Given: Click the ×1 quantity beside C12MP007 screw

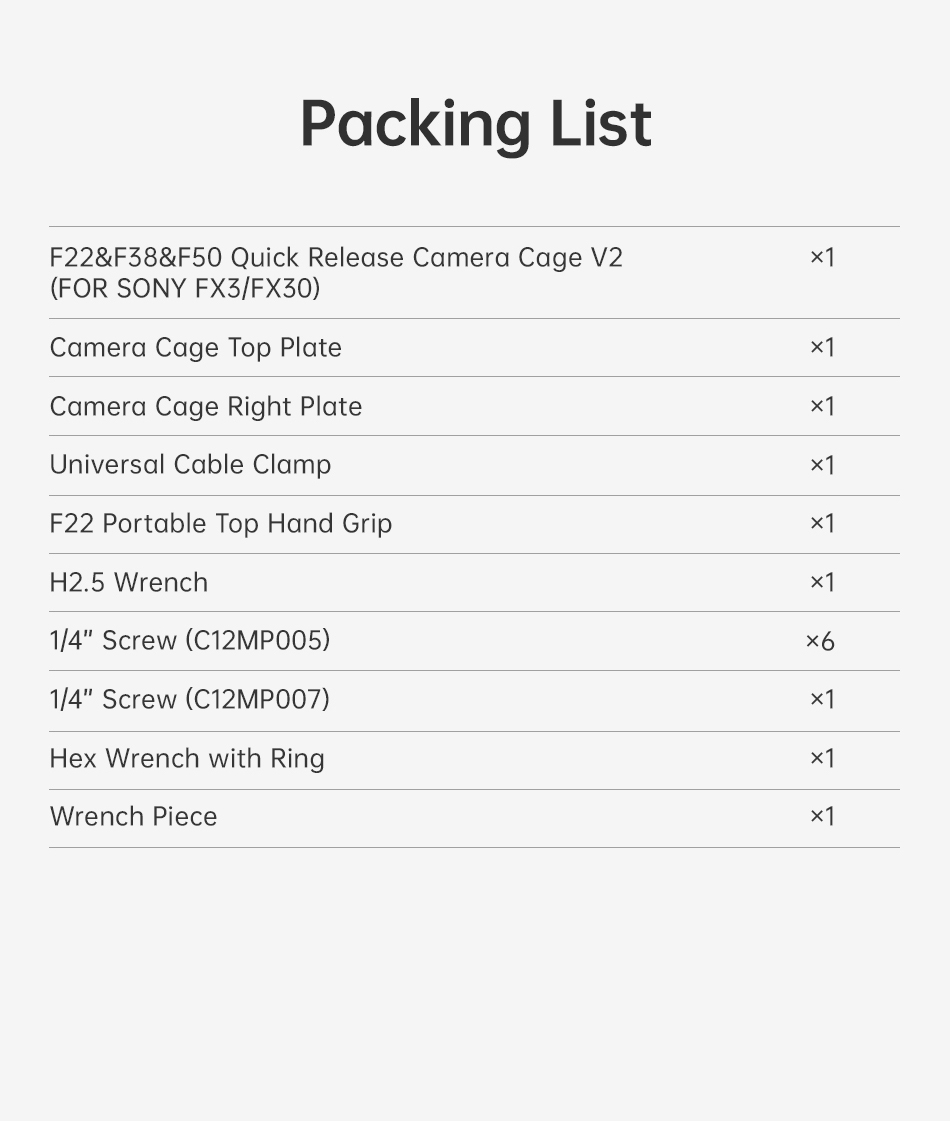Looking at the screenshot, I should [822, 698].
